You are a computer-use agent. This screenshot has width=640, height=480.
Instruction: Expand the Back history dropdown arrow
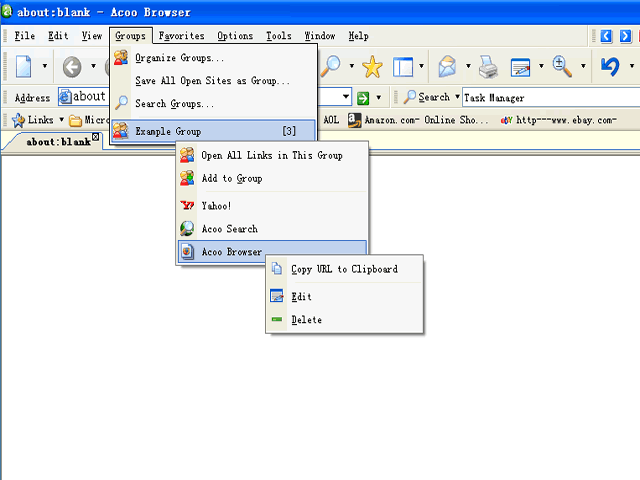coord(93,66)
